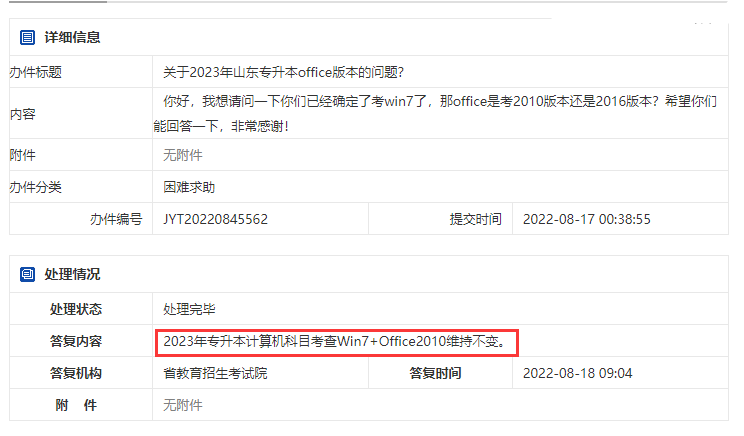Click the 办件编号 label cell
Screen dimensions: 744x436
coord(81,219)
